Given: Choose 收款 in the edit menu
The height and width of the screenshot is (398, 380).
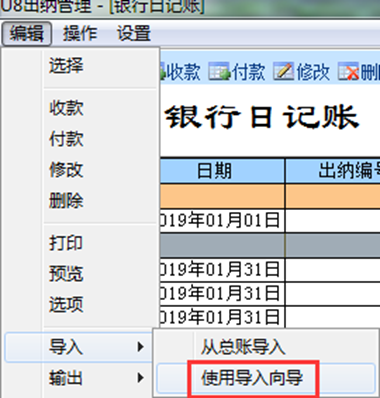Looking at the screenshot, I should click(x=66, y=108).
